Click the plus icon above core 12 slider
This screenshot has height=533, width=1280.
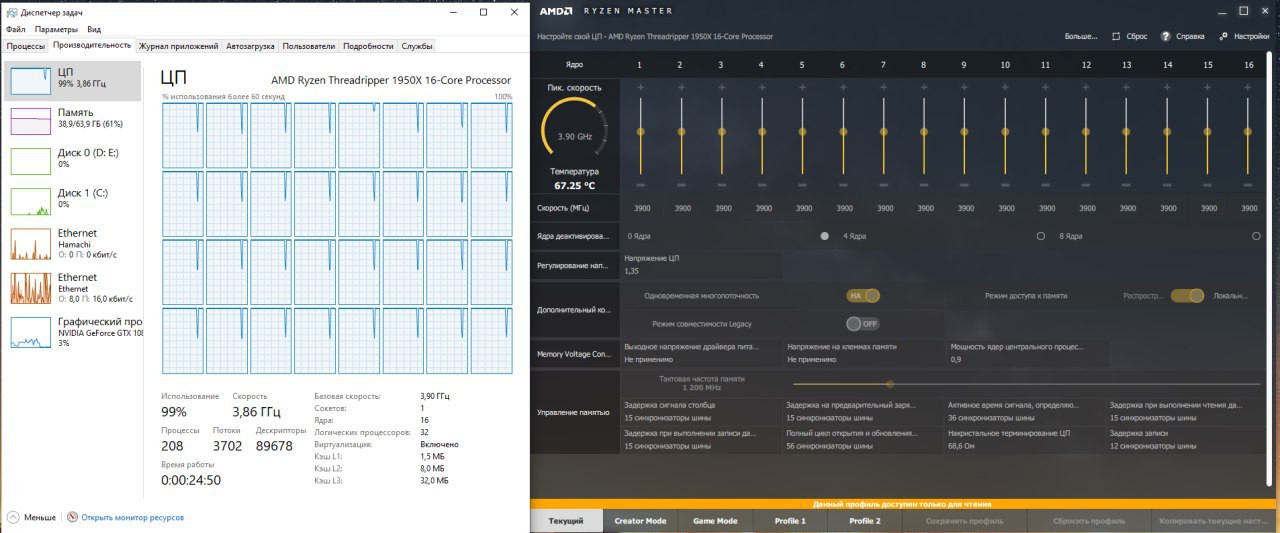pyautogui.click(x=1086, y=88)
